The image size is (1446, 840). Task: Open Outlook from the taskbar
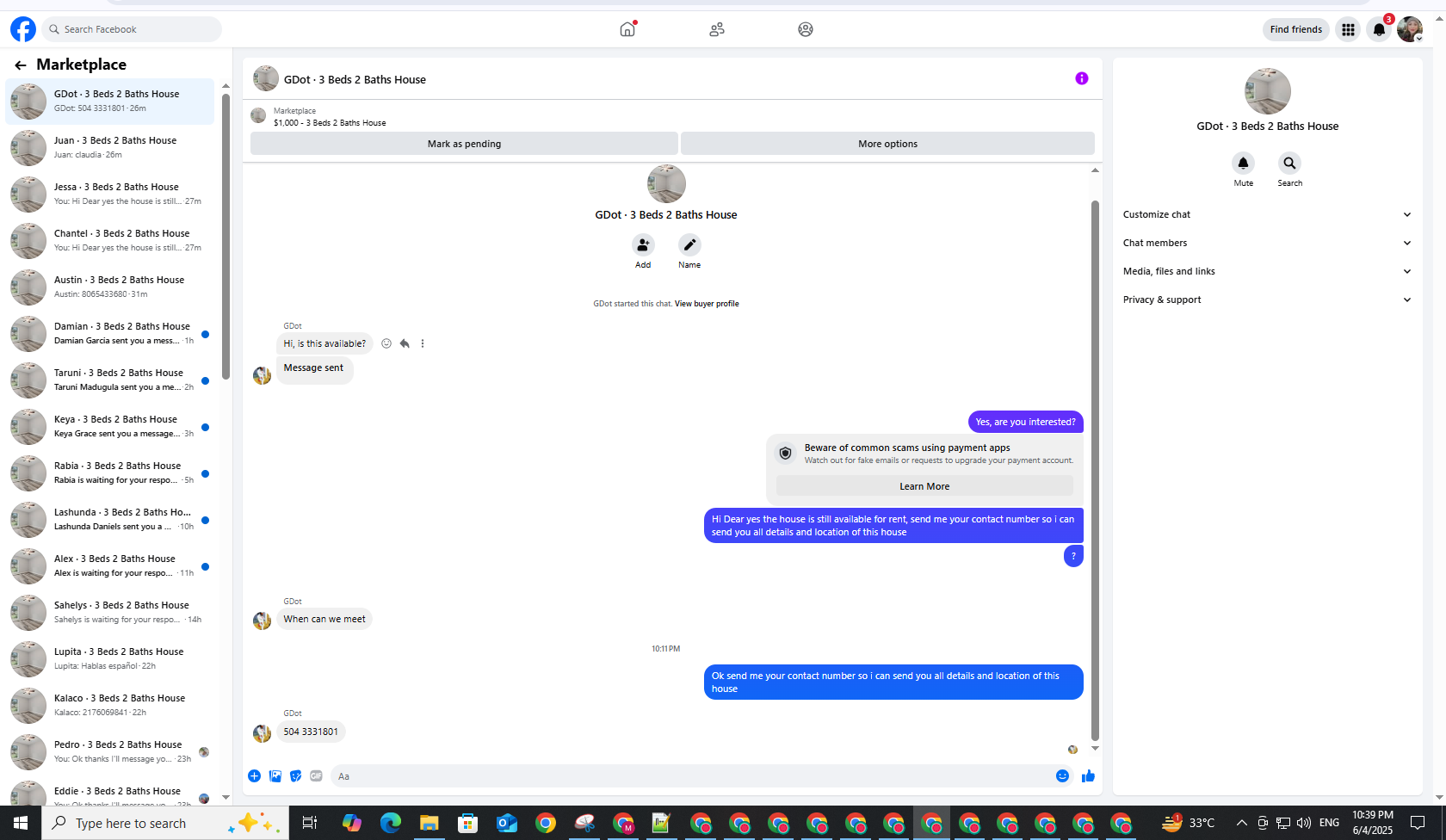point(507,823)
